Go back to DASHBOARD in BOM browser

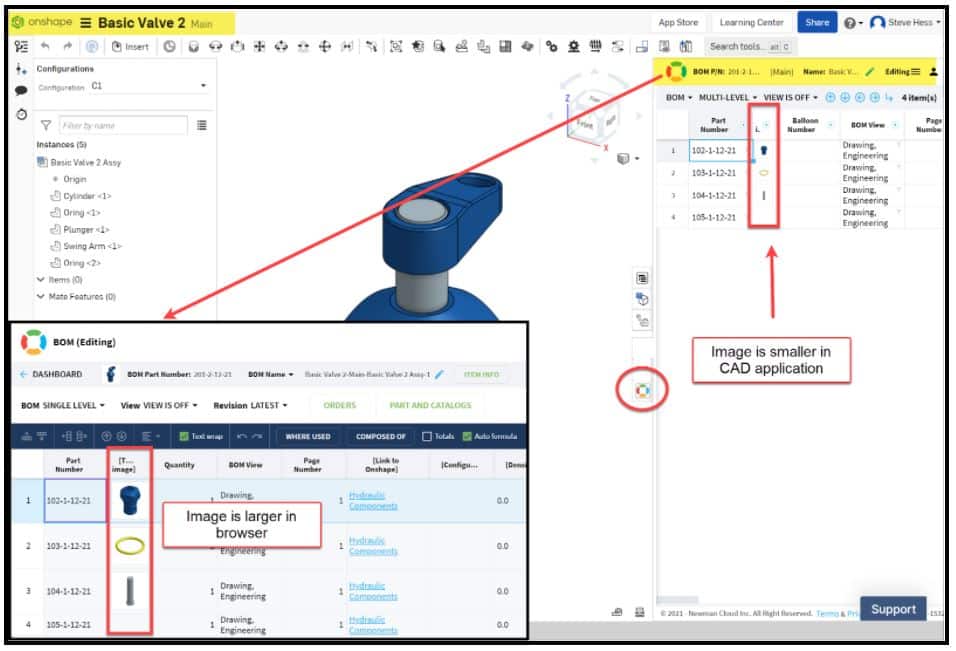tap(51, 374)
